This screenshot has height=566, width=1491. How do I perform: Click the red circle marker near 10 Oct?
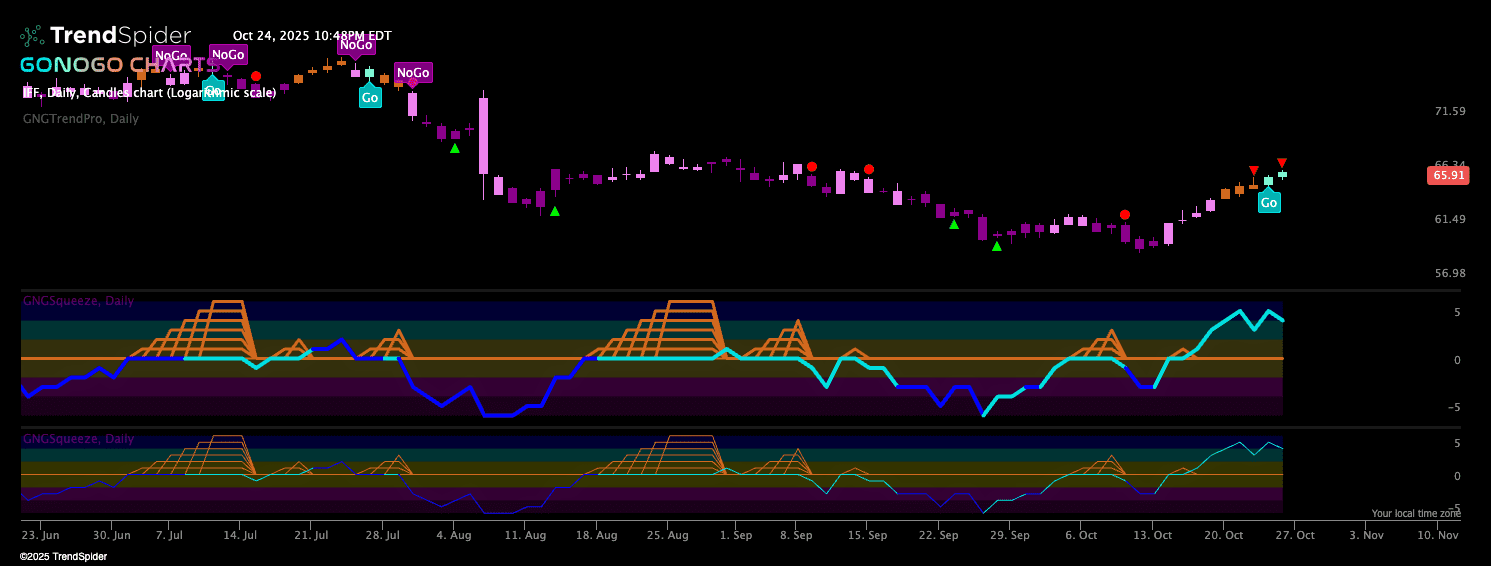[1125, 214]
